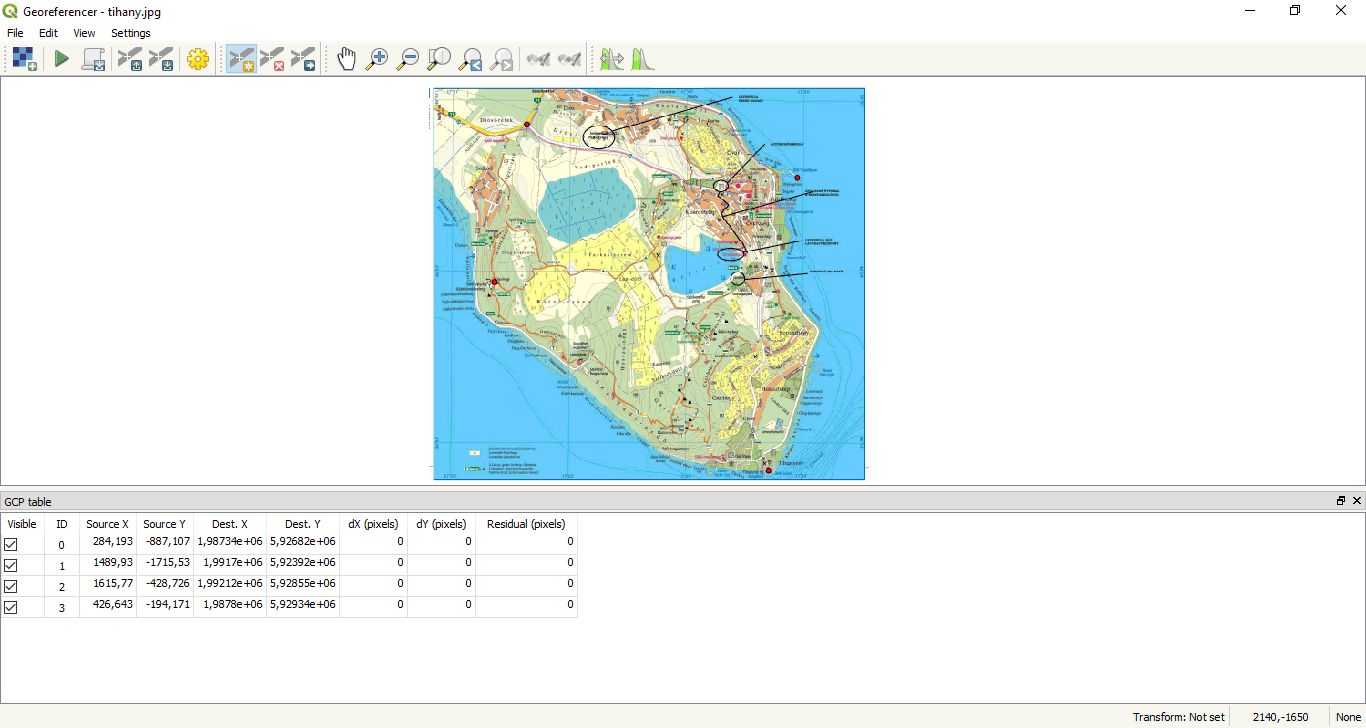Click Full Histogram Stretch icon
Screen dimensions: 1366x728
(611, 59)
